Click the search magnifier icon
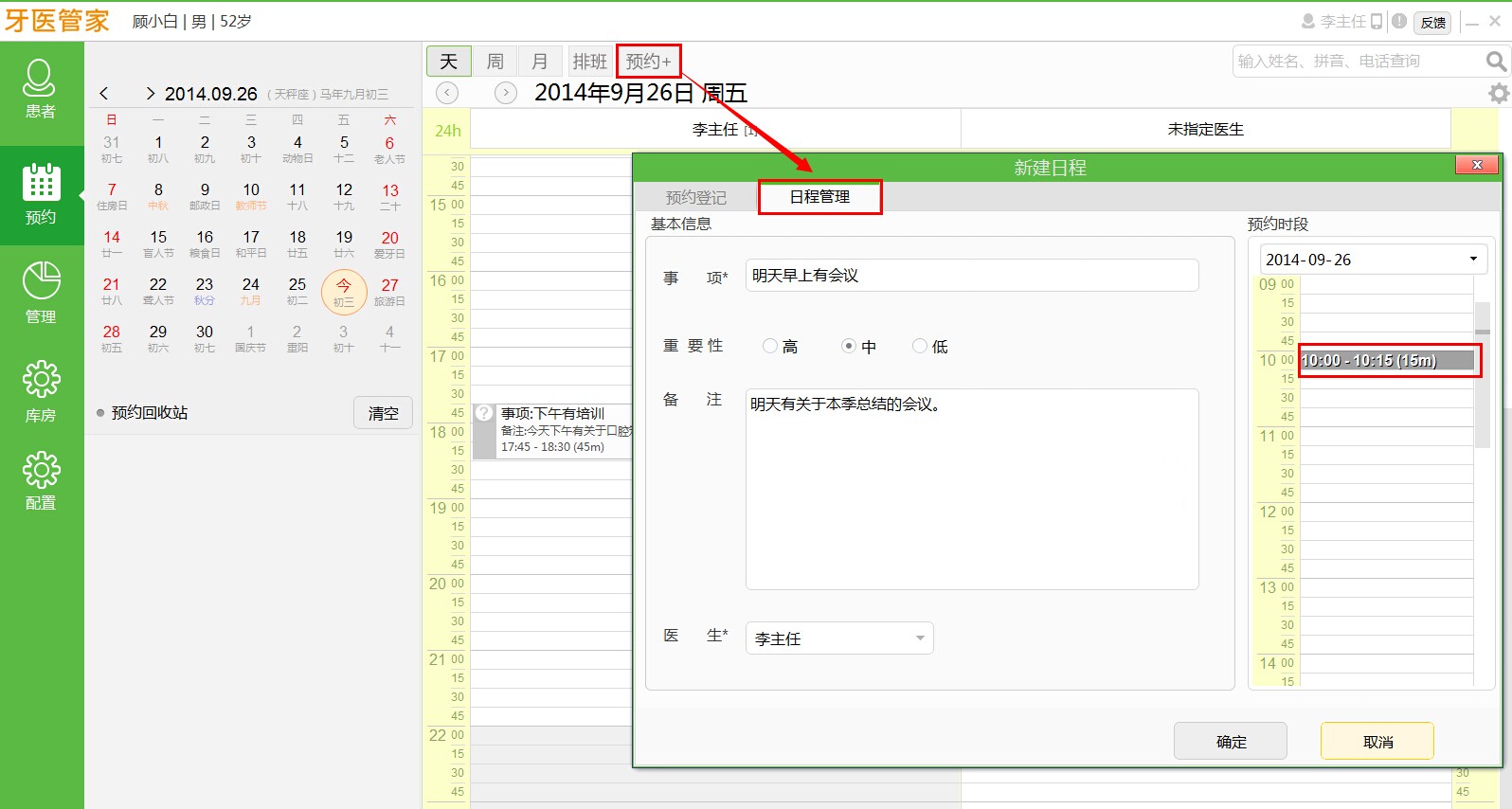Screen dimensions: 1512x809 tap(1495, 62)
